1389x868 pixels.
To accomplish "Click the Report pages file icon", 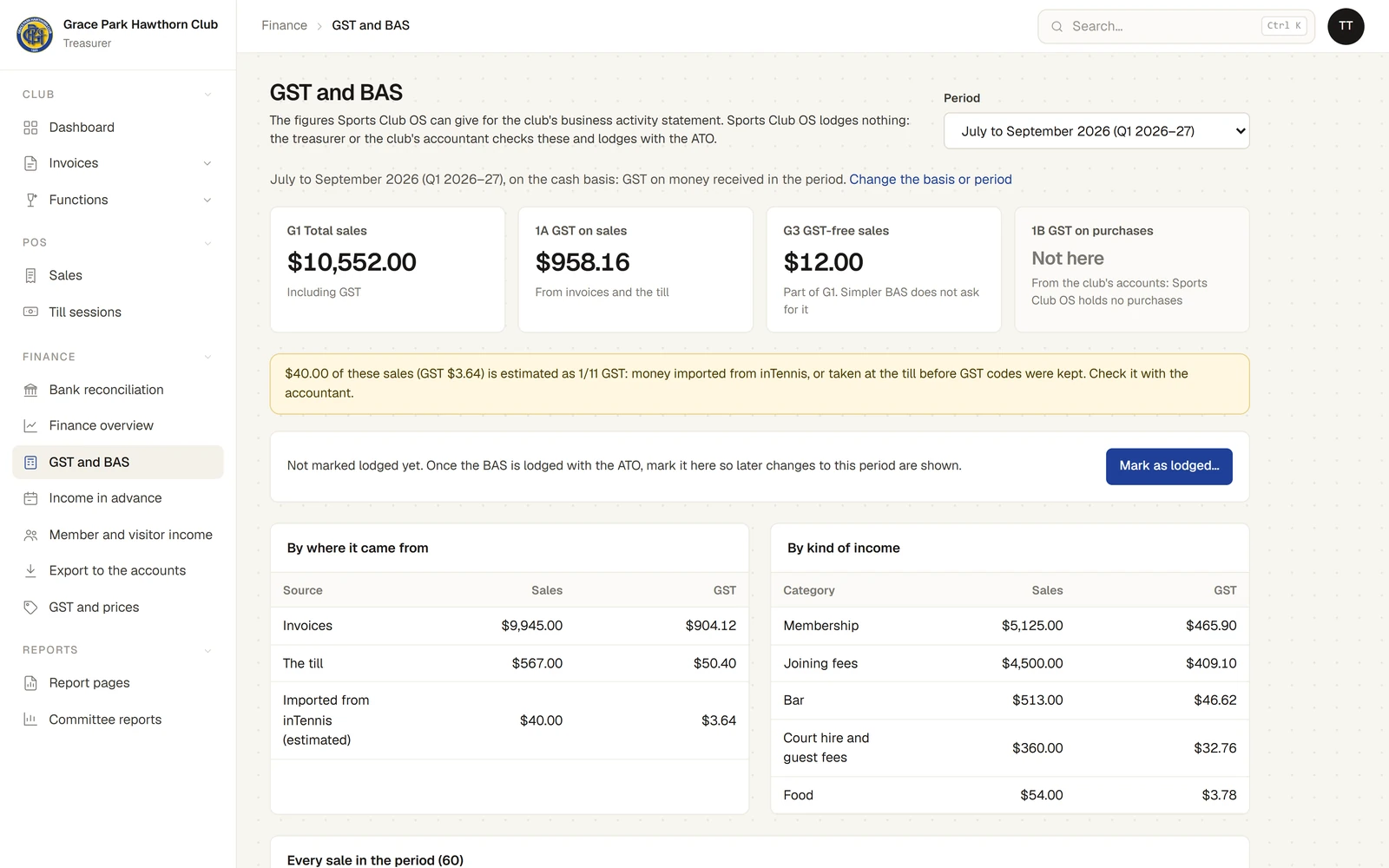I will coord(30,683).
